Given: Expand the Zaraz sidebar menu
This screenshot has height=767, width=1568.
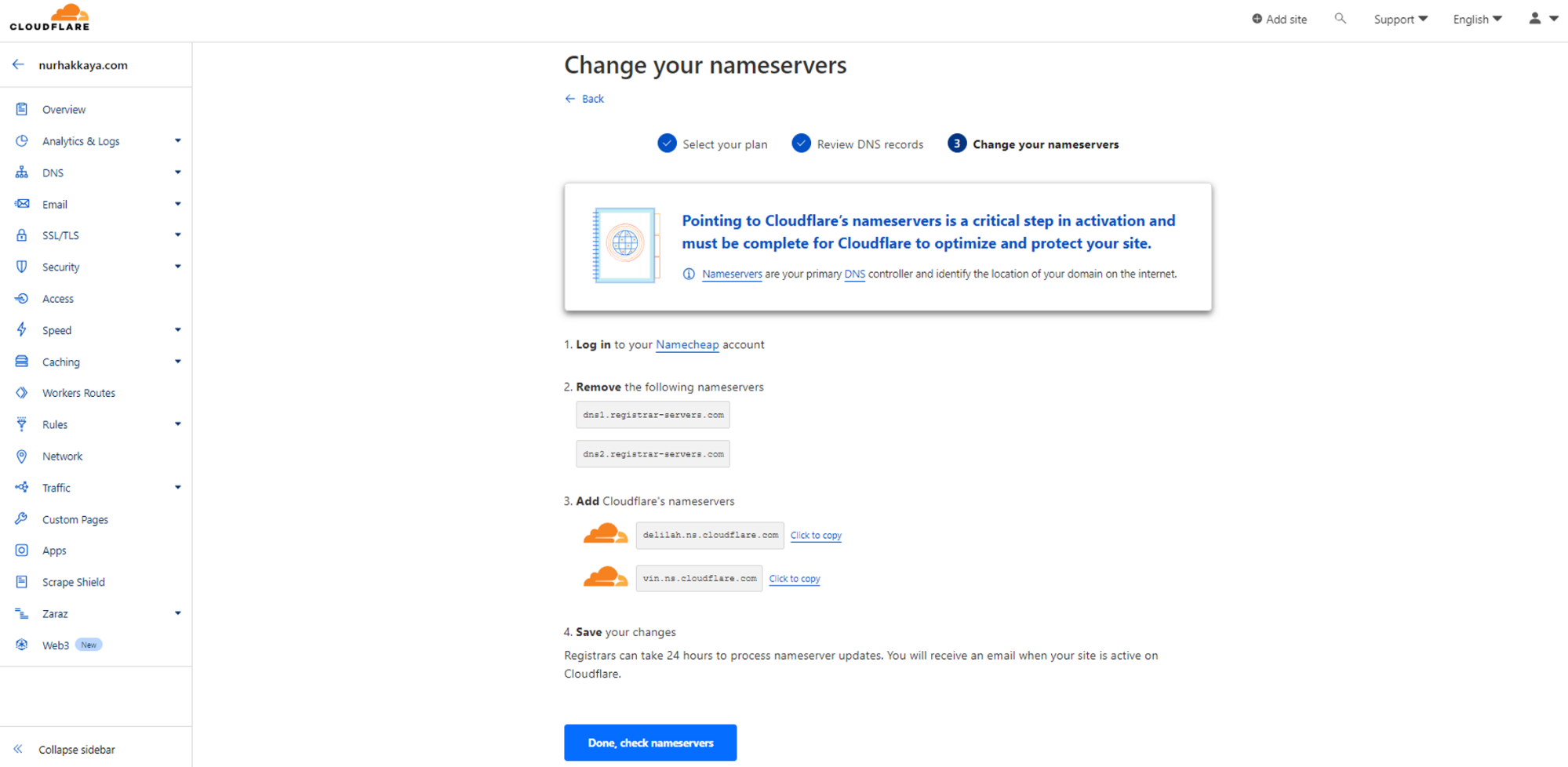Looking at the screenshot, I should click(178, 613).
